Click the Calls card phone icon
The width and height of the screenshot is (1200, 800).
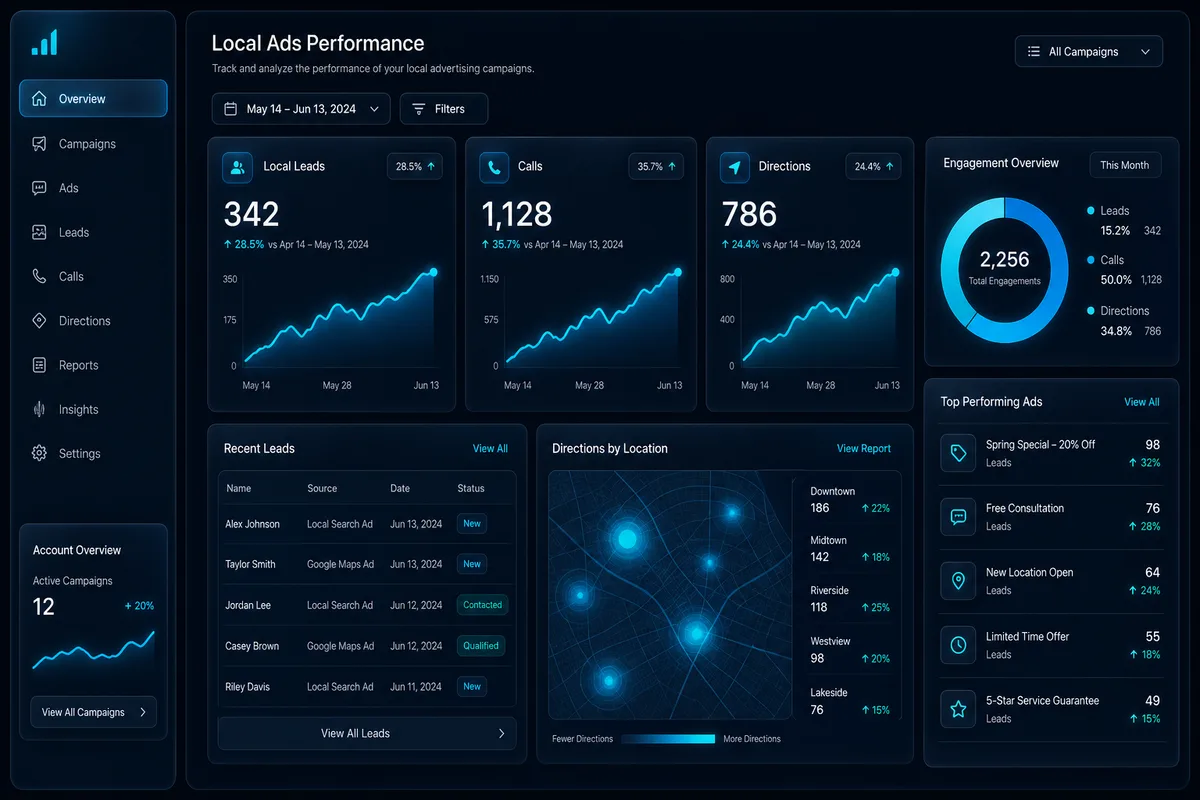click(494, 167)
